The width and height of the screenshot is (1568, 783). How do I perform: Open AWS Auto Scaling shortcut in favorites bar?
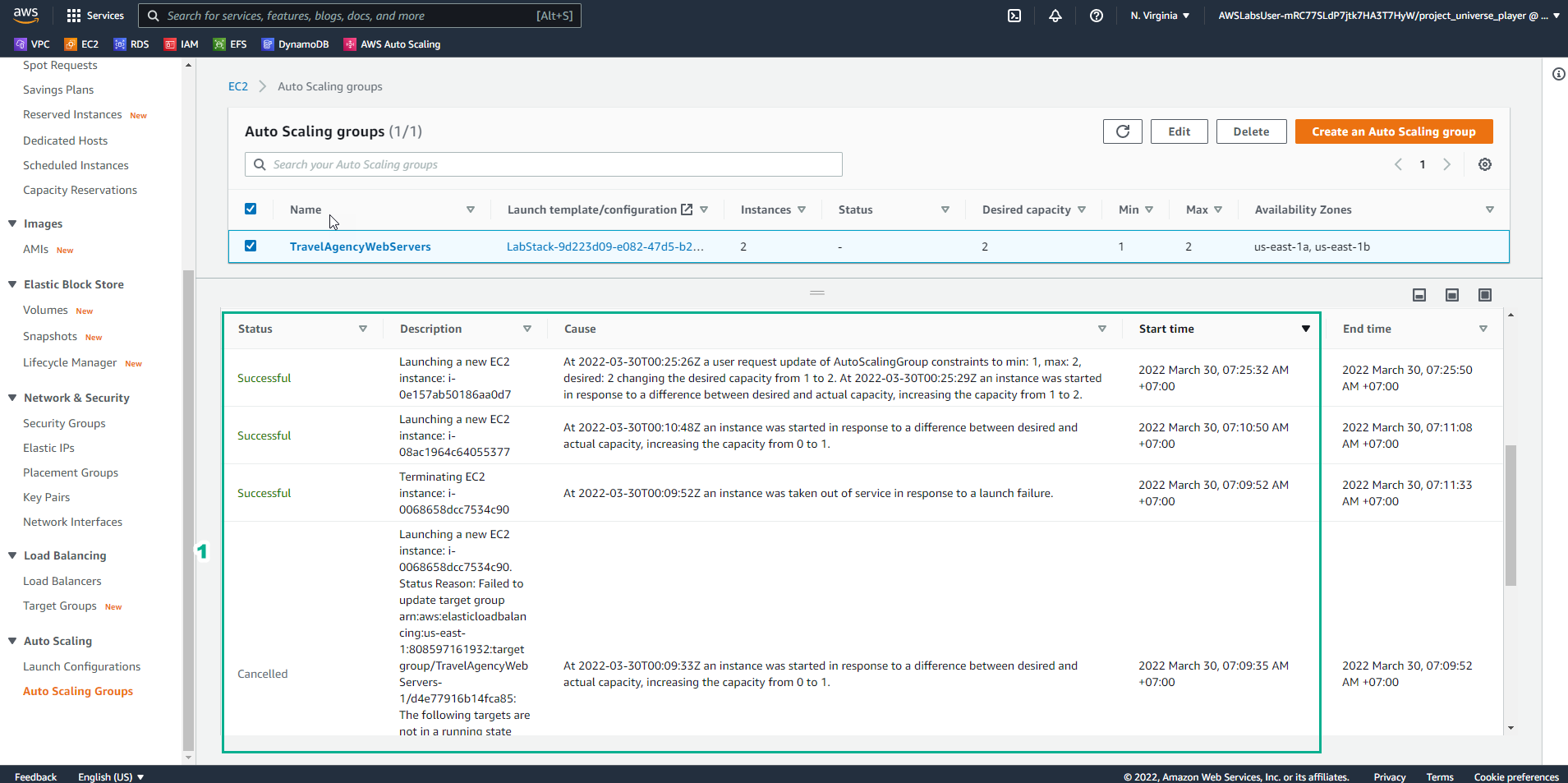coord(392,44)
